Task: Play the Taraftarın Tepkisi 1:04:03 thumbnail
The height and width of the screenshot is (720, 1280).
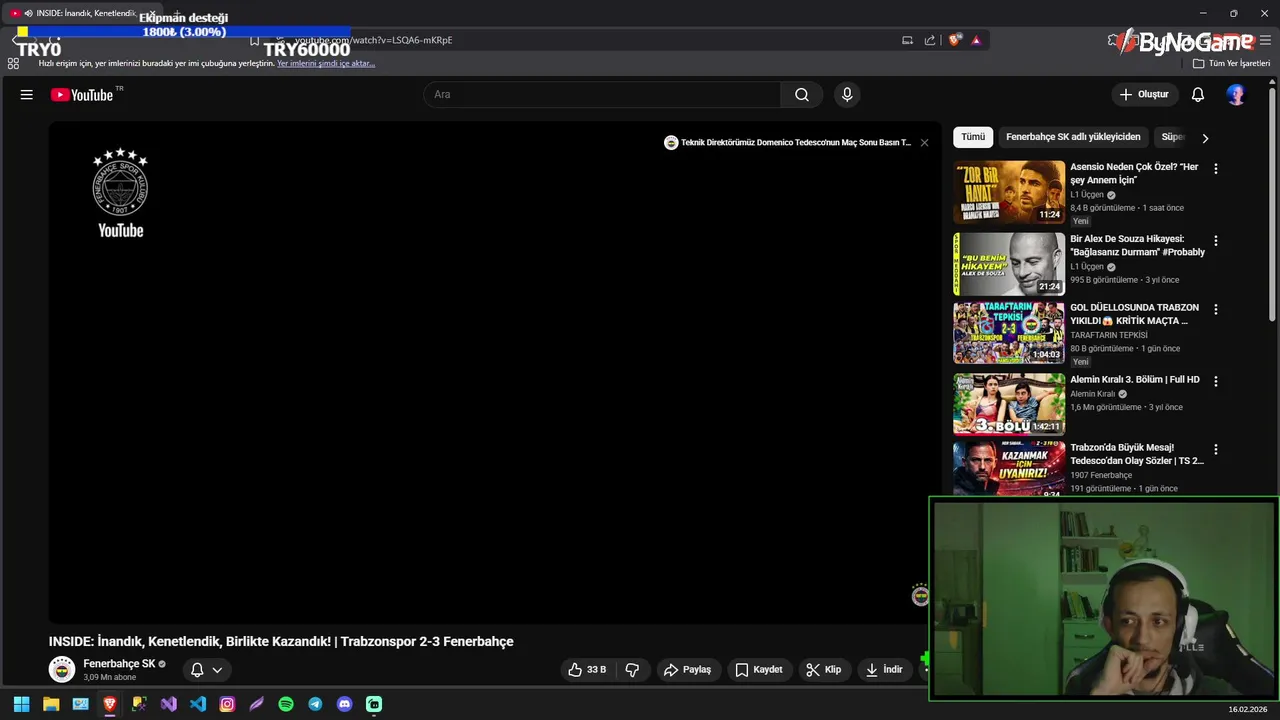Action: pyautogui.click(x=1009, y=333)
